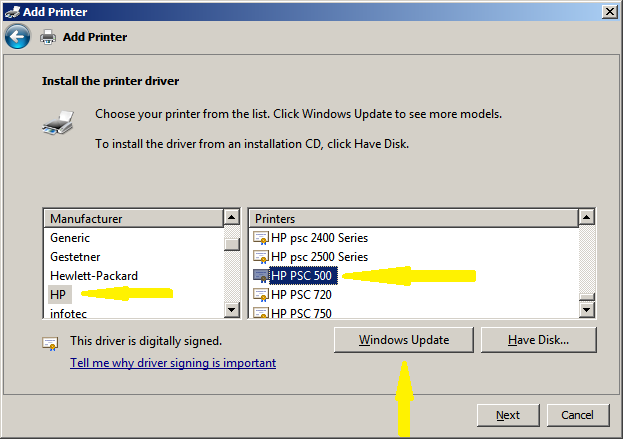
Task: Choose HP PSC 720 printer
Action: coord(301,295)
